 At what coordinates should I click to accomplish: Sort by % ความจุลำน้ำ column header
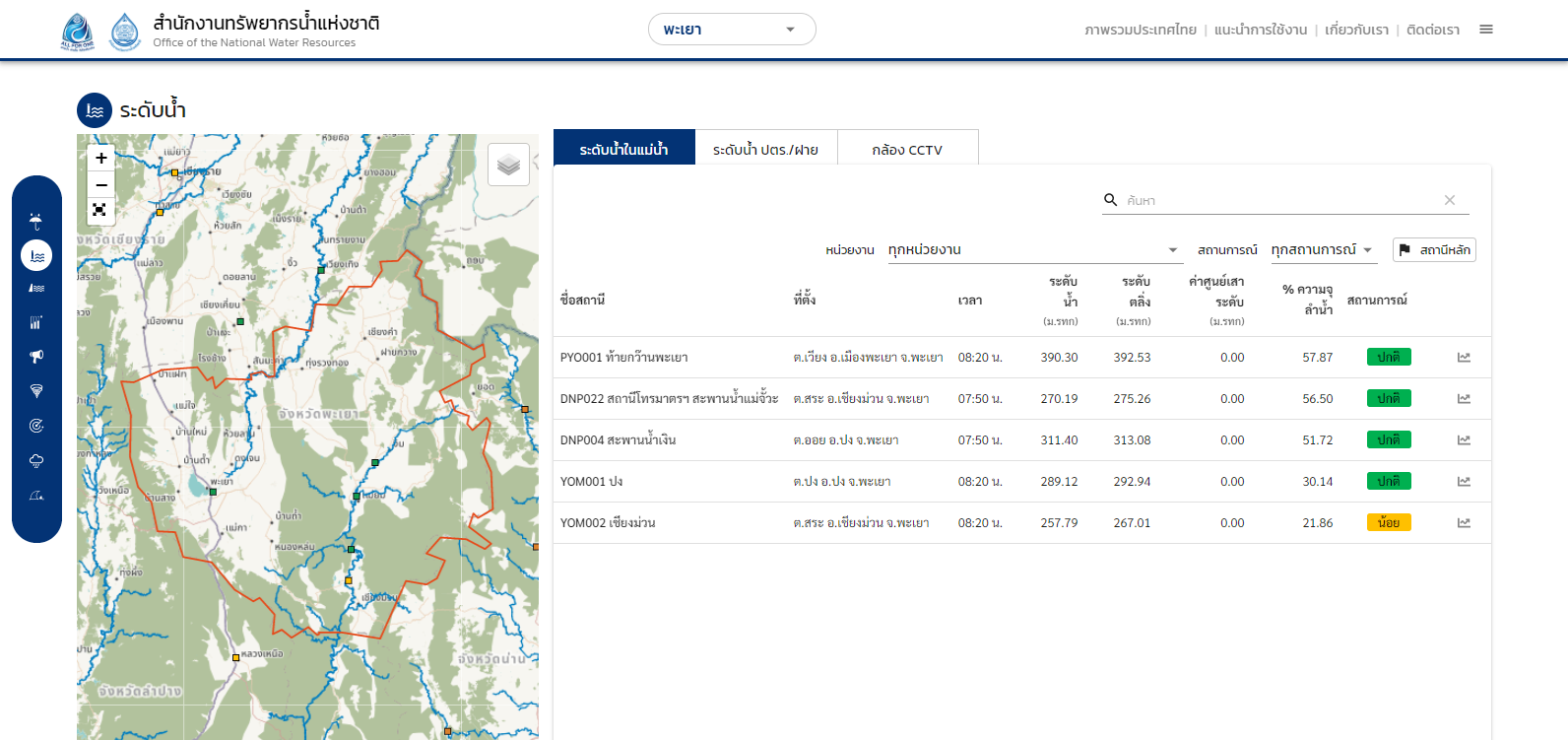(1307, 300)
